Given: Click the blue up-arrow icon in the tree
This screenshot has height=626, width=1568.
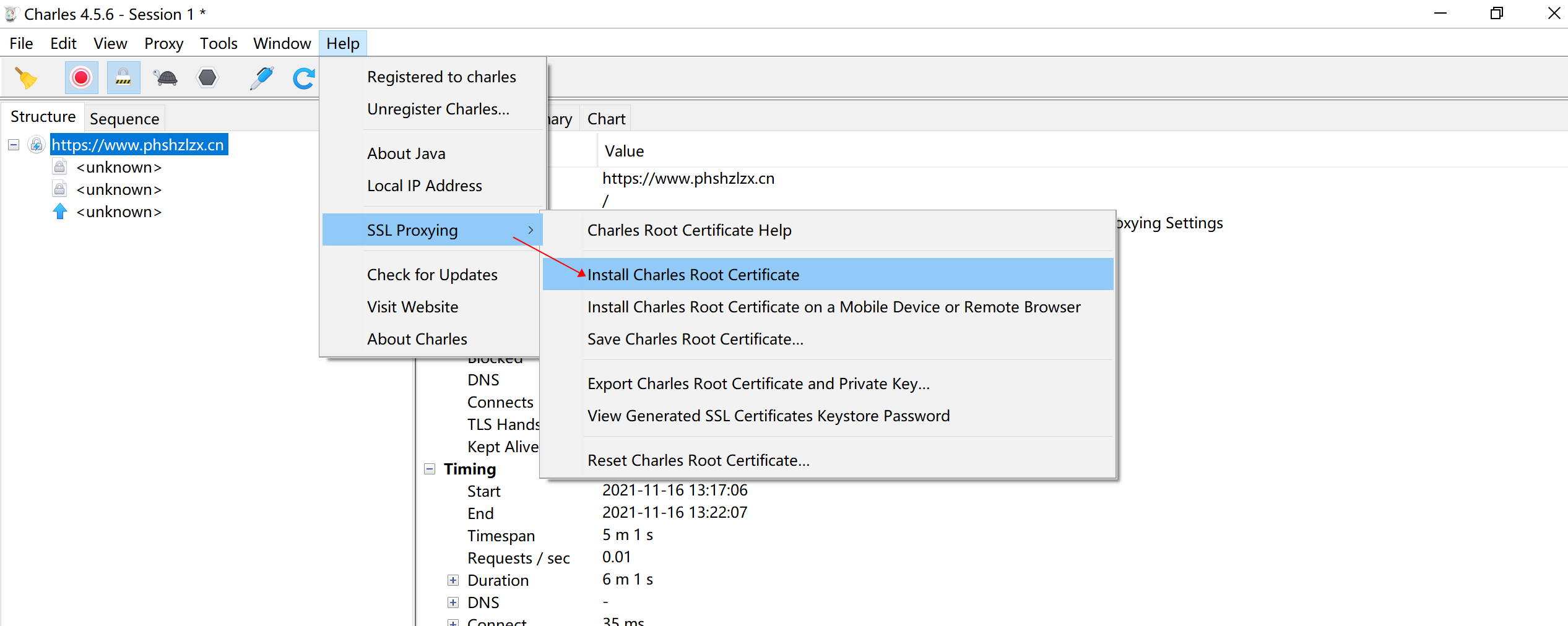Looking at the screenshot, I should pos(59,212).
